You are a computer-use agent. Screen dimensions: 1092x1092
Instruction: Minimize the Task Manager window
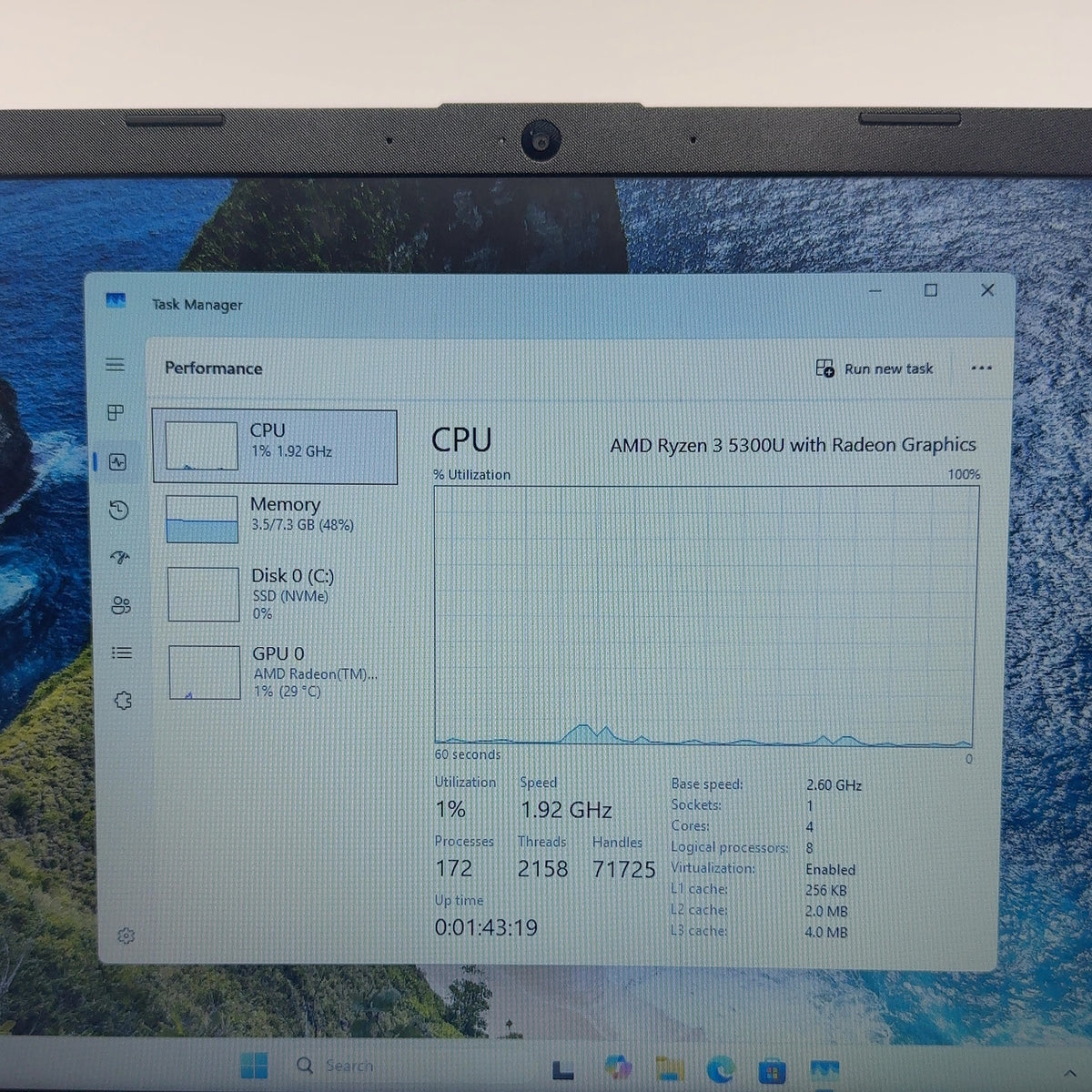point(875,291)
